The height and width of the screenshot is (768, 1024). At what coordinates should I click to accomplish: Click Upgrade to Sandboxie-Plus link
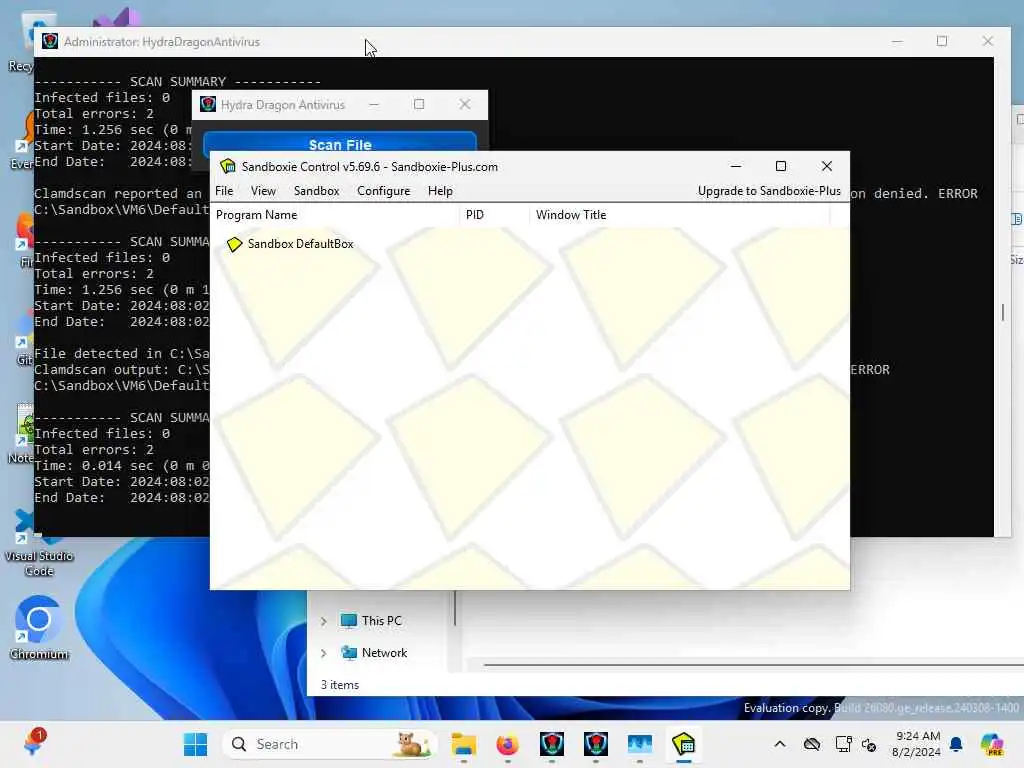pyautogui.click(x=769, y=191)
